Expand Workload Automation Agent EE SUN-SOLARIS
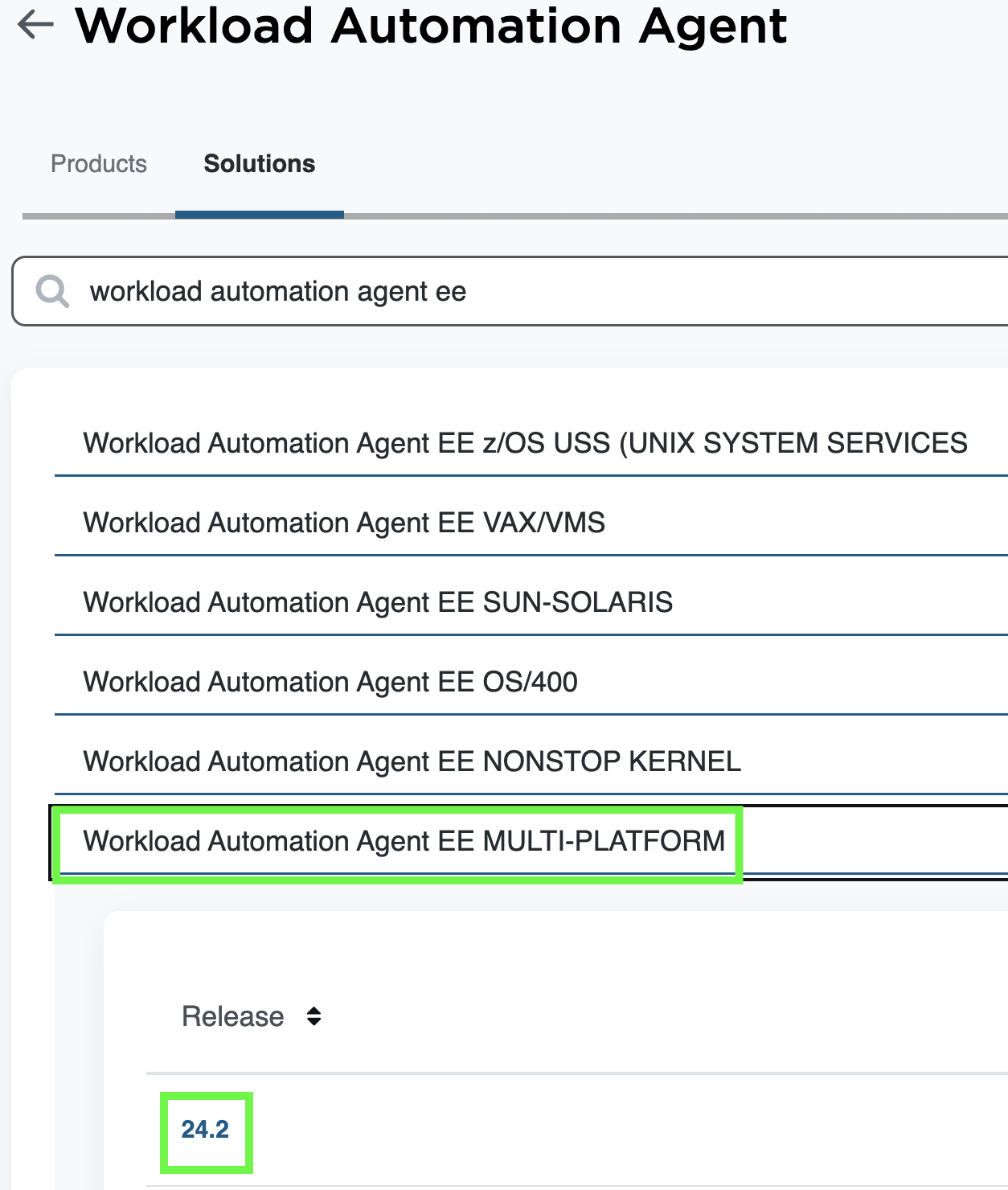 point(531,602)
